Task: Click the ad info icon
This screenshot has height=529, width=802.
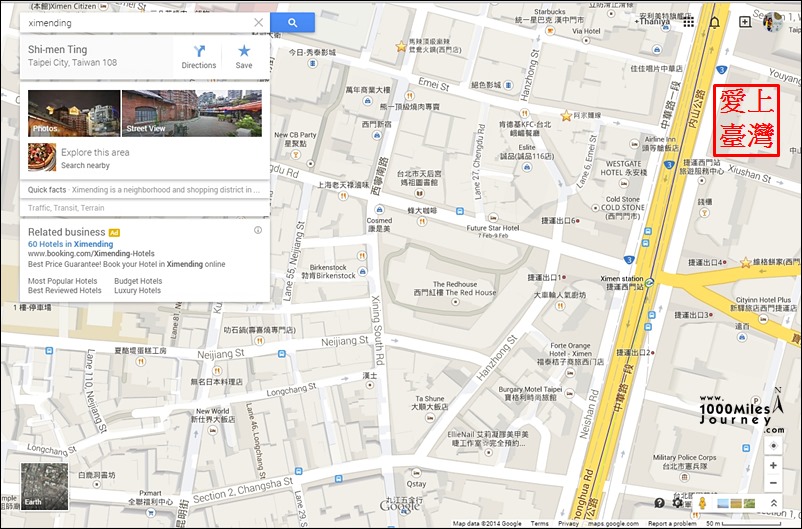Action: point(258,230)
